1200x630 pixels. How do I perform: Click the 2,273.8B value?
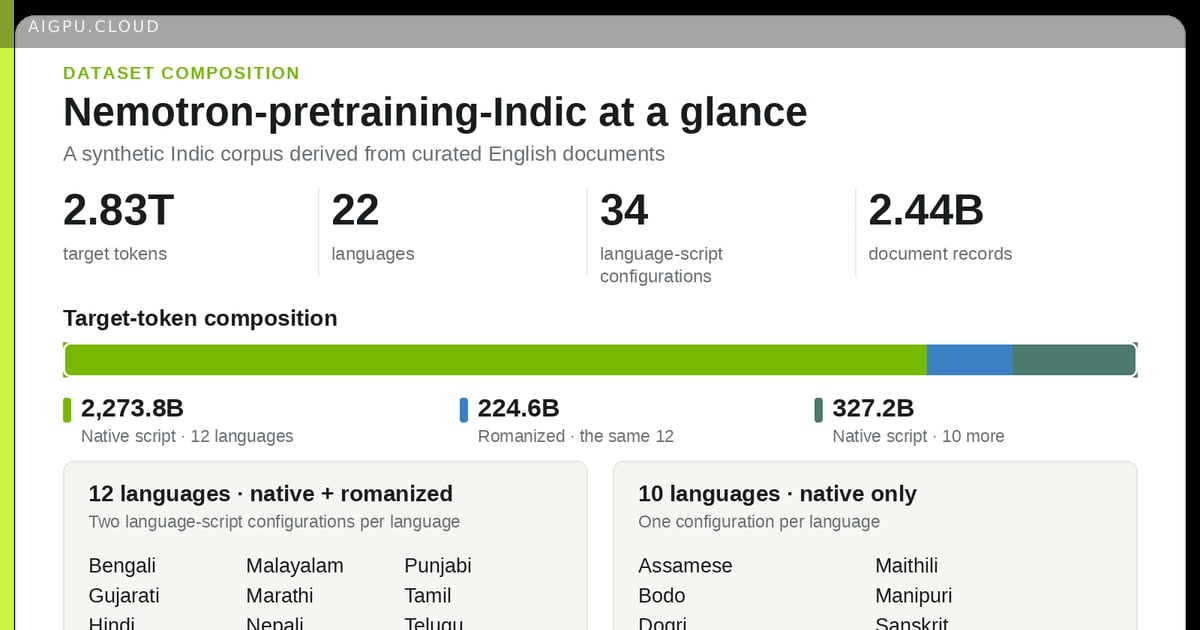pyautogui.click(x=132, y=408)
